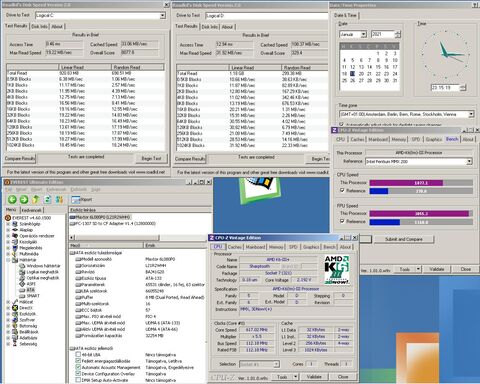
Task: Expand Számítógép tree node
Action: pos(8,224)
